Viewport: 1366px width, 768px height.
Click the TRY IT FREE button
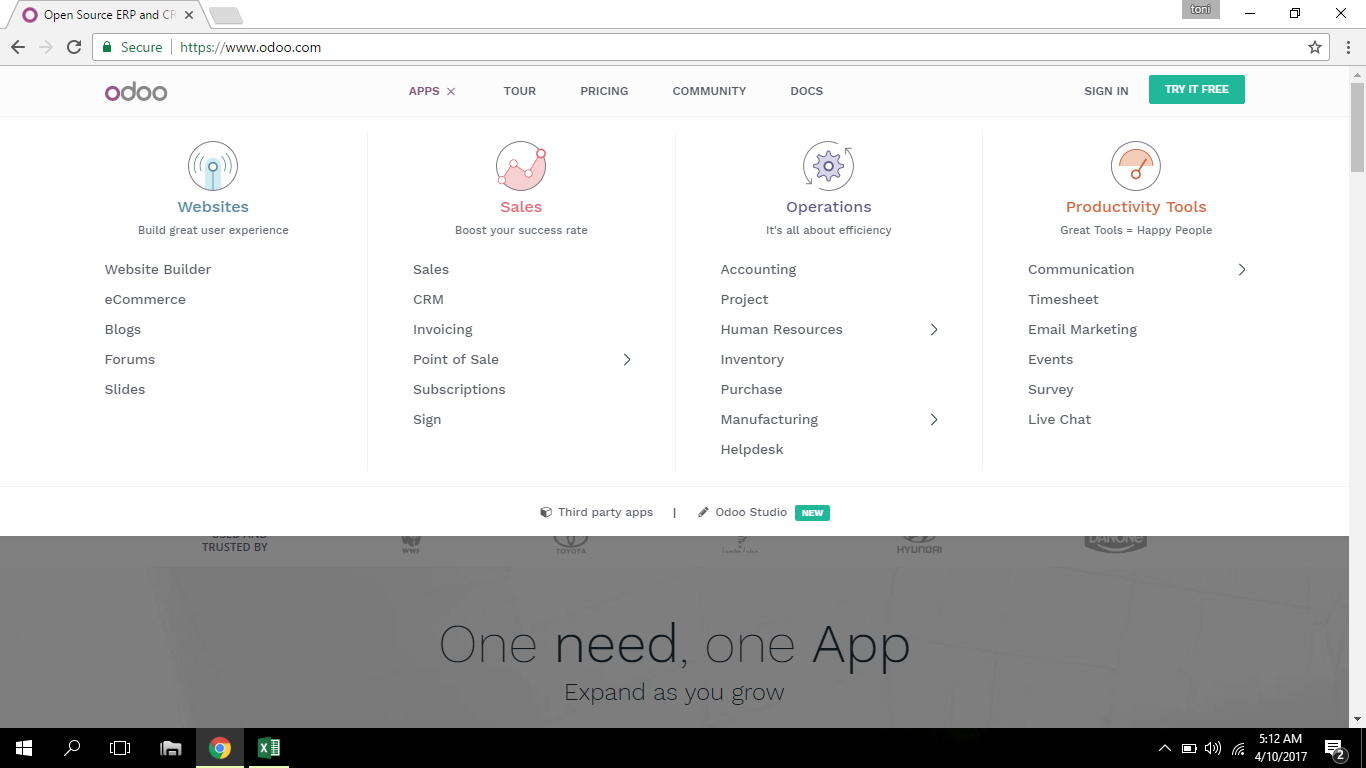click(x=1196, y=89)
